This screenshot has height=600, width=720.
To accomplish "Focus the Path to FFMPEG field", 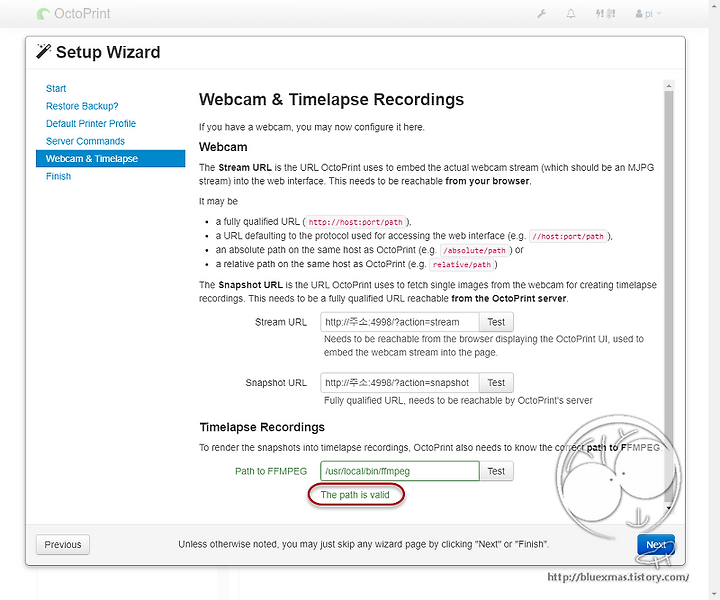I will pyautogui.click(x=399, y=471).
